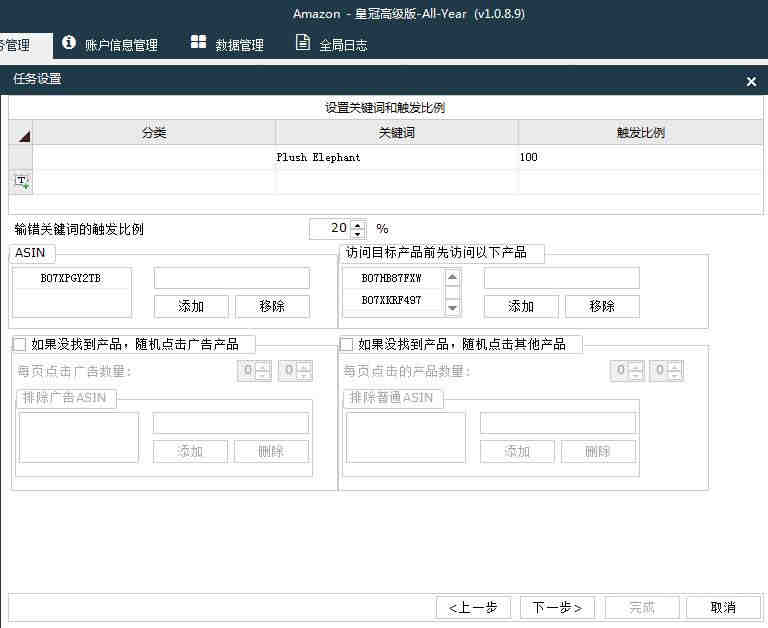Image resolution: width=768 pixels, height=628 pixels.
Task: Enable random click on other products checkbox
Action: (x=346, y=344)
